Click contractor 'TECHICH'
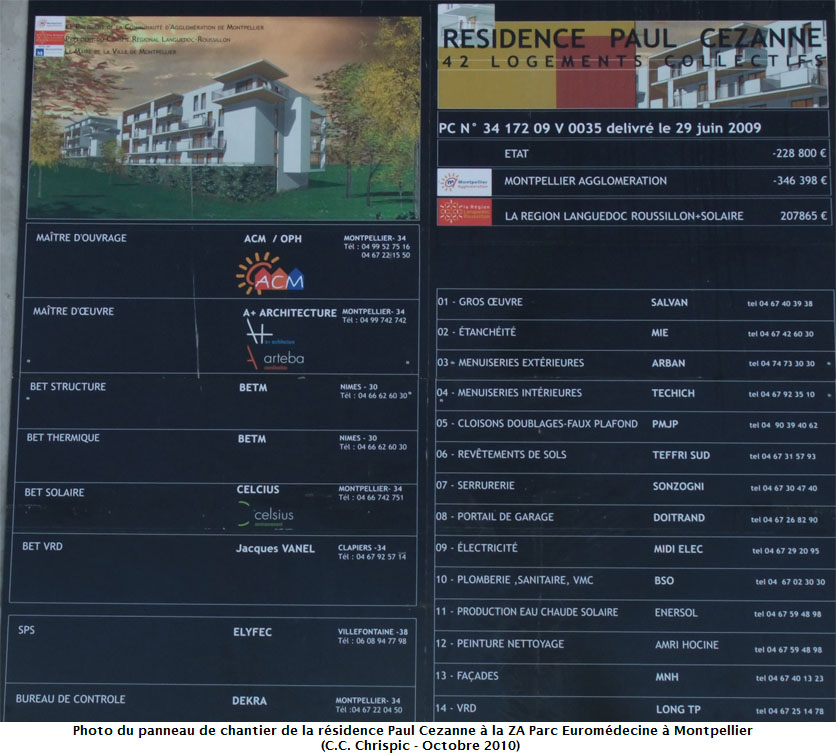The width and height of the screenshot is (836, 755). 673,393
